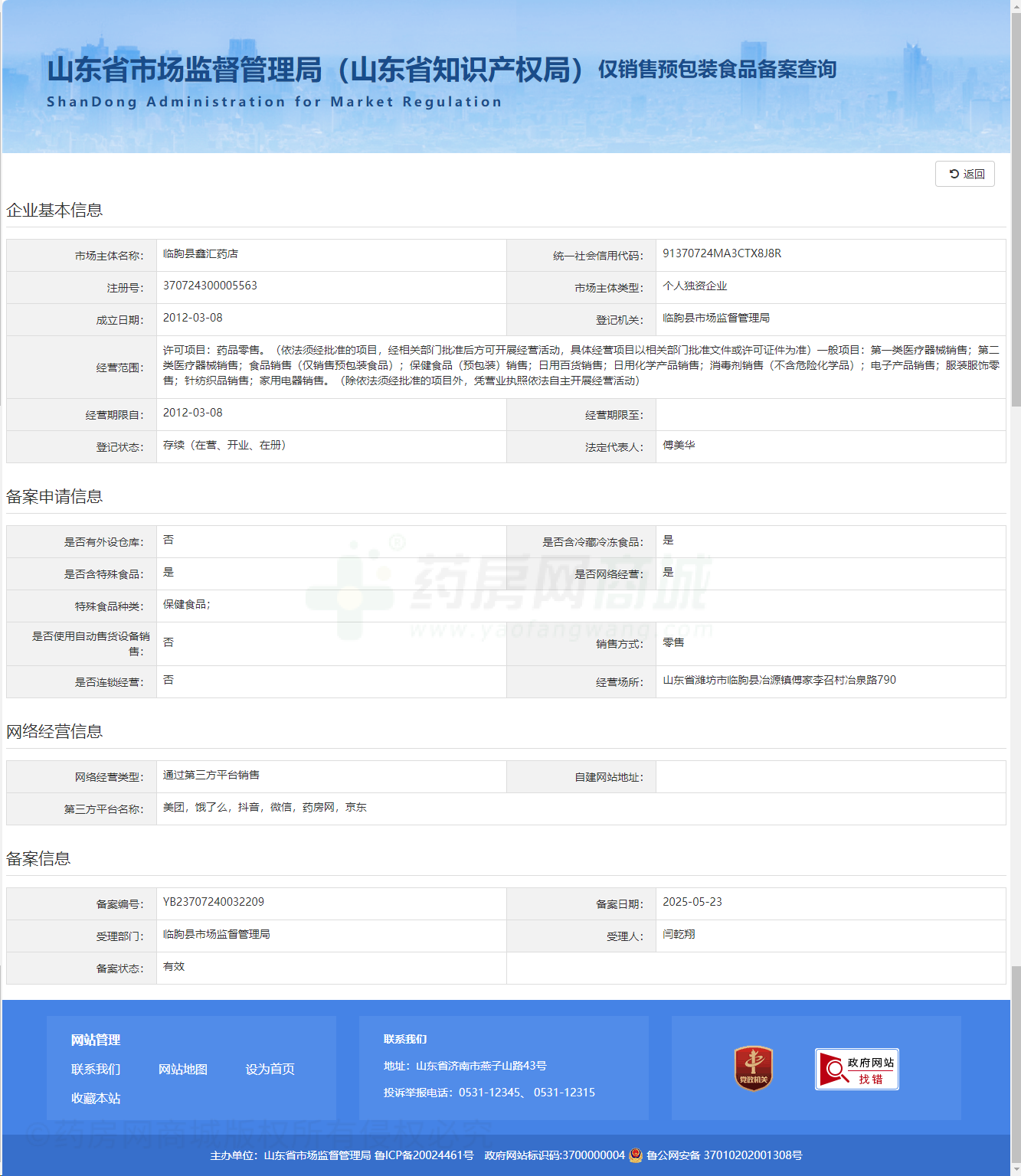
Task: Open the 网站地图 footer link
Action: coord(183,1069)
